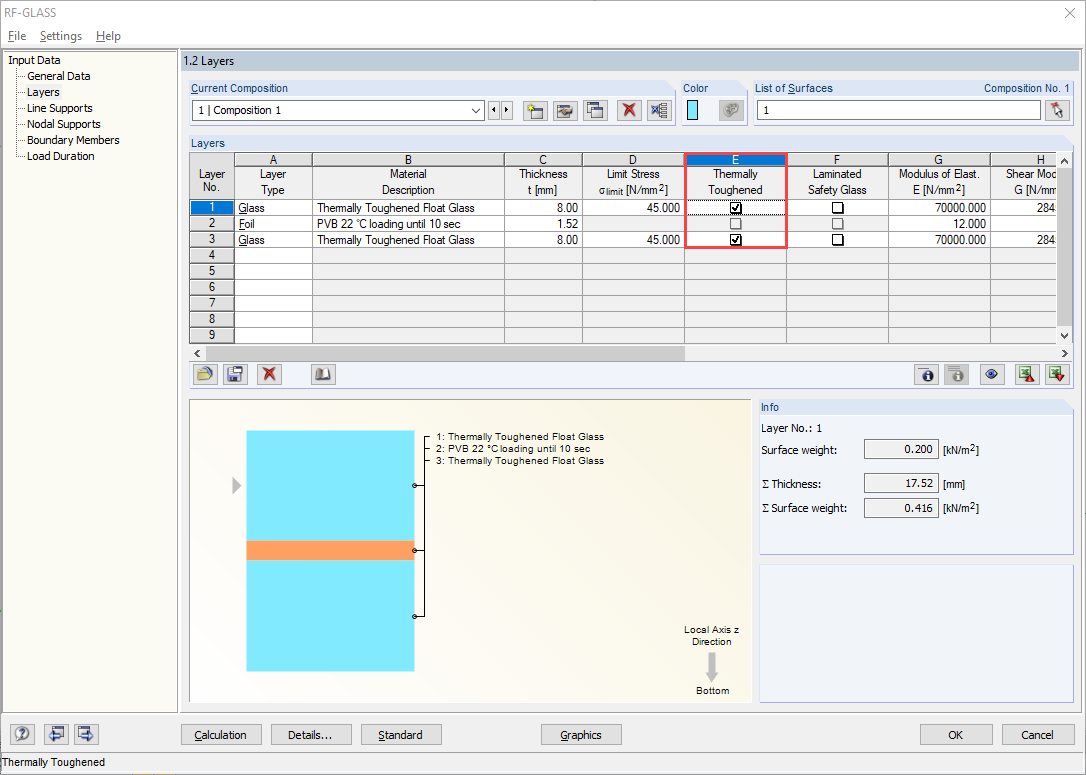Click the Excel export icon
This screenshot has width=1086, height=775.
(x=1026, y=375)
